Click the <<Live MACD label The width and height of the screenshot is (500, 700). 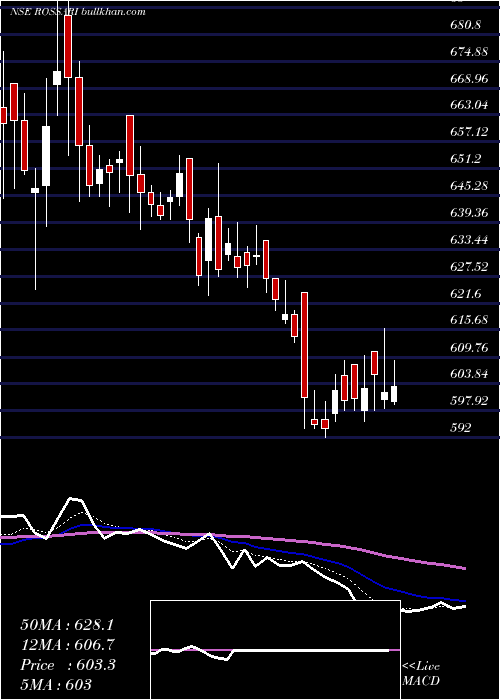421,673
